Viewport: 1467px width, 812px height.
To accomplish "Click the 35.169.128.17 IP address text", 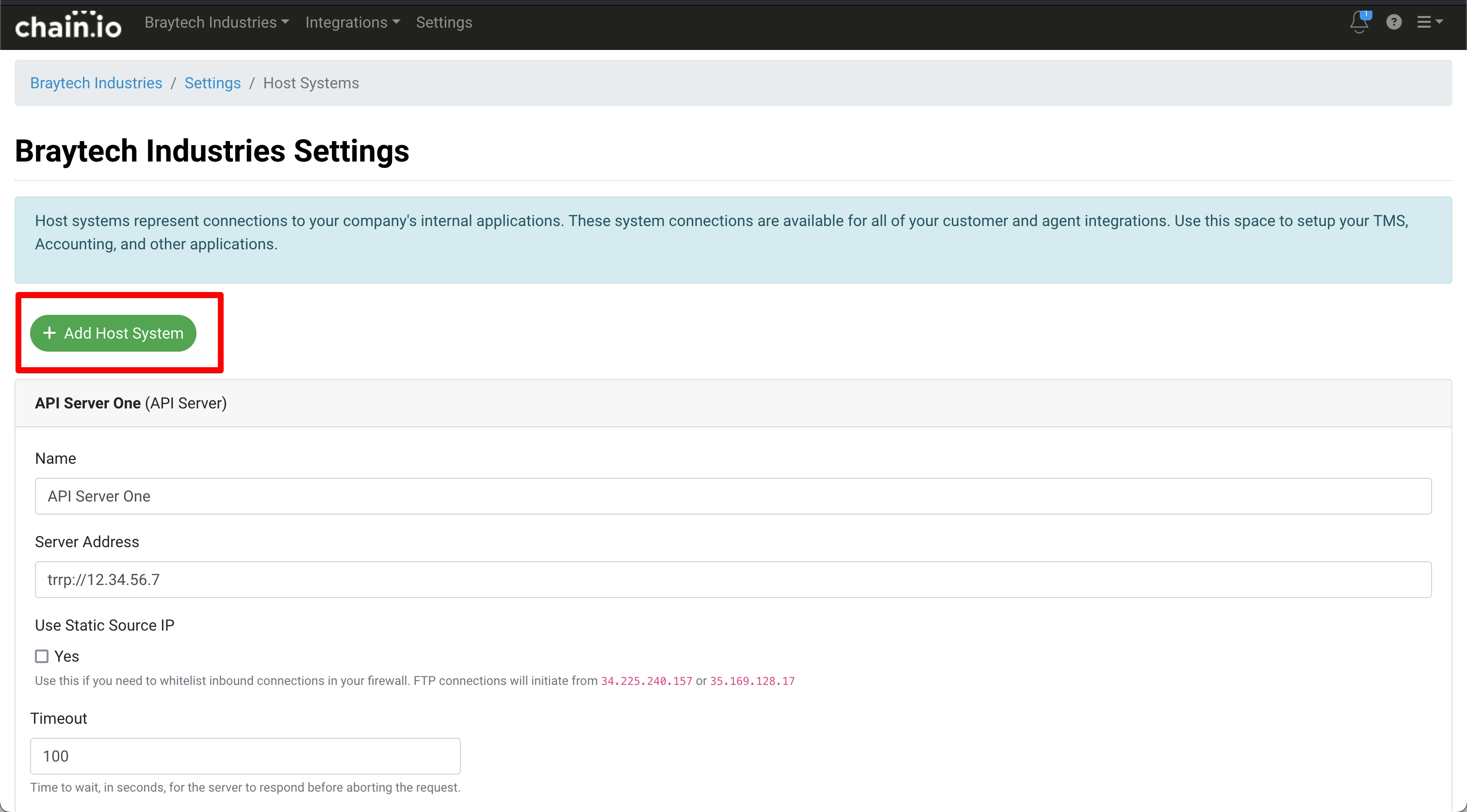I will tap(752, 681).
